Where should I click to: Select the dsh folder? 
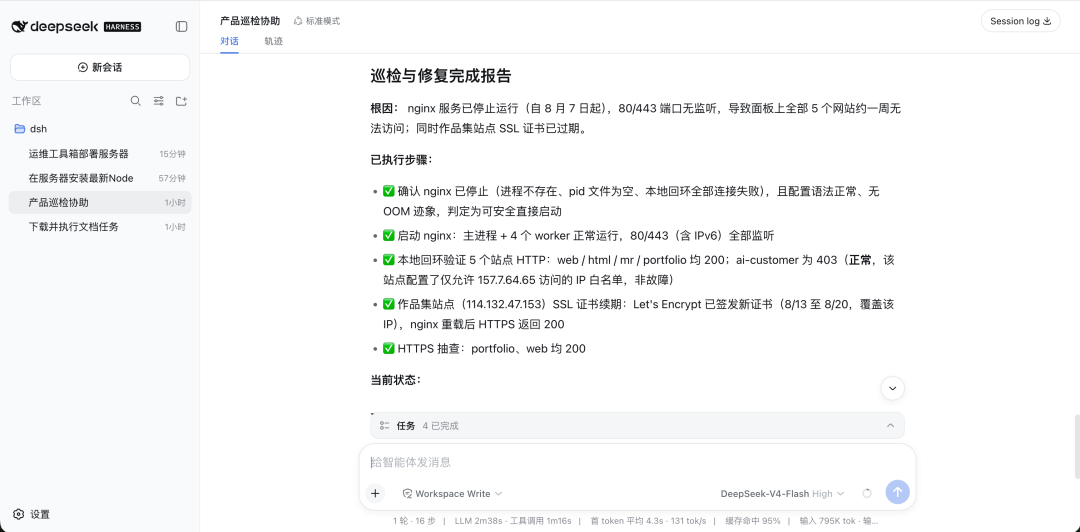[100, 129]
